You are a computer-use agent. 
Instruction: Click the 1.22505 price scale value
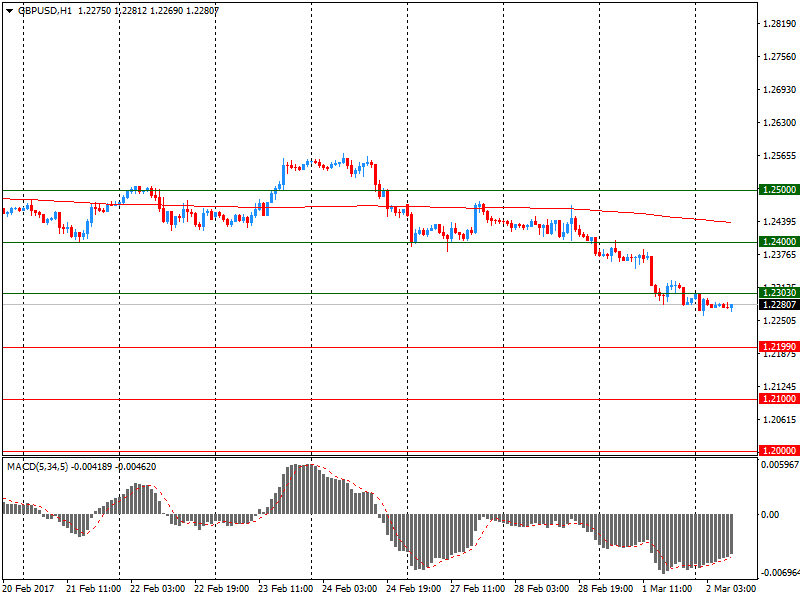coord(779,320)
